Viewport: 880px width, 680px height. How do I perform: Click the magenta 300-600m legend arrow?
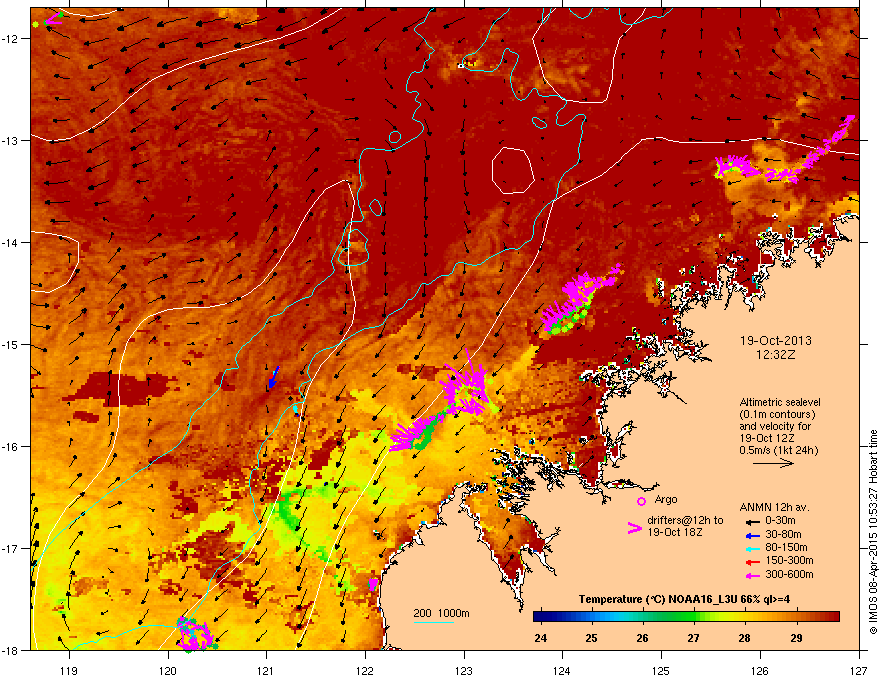pyautogui.click(x=751, y=575)
